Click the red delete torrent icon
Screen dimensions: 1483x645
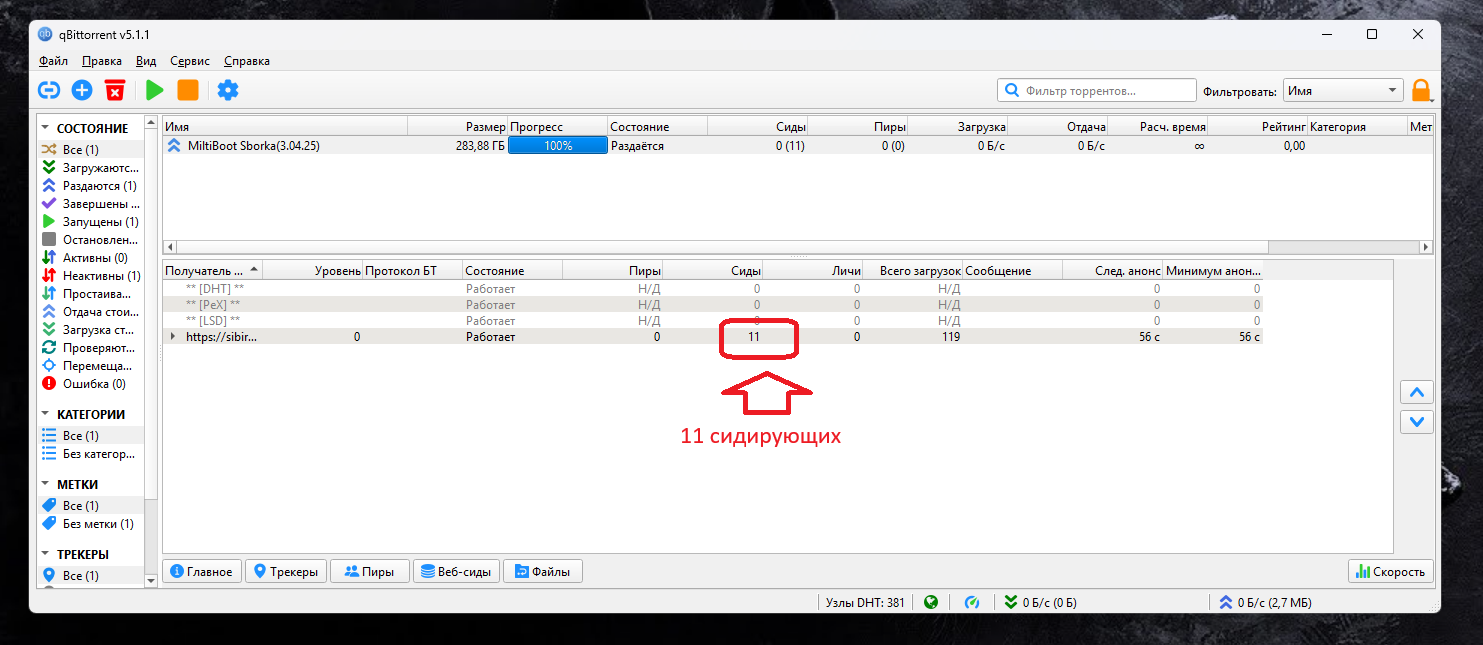115,90
